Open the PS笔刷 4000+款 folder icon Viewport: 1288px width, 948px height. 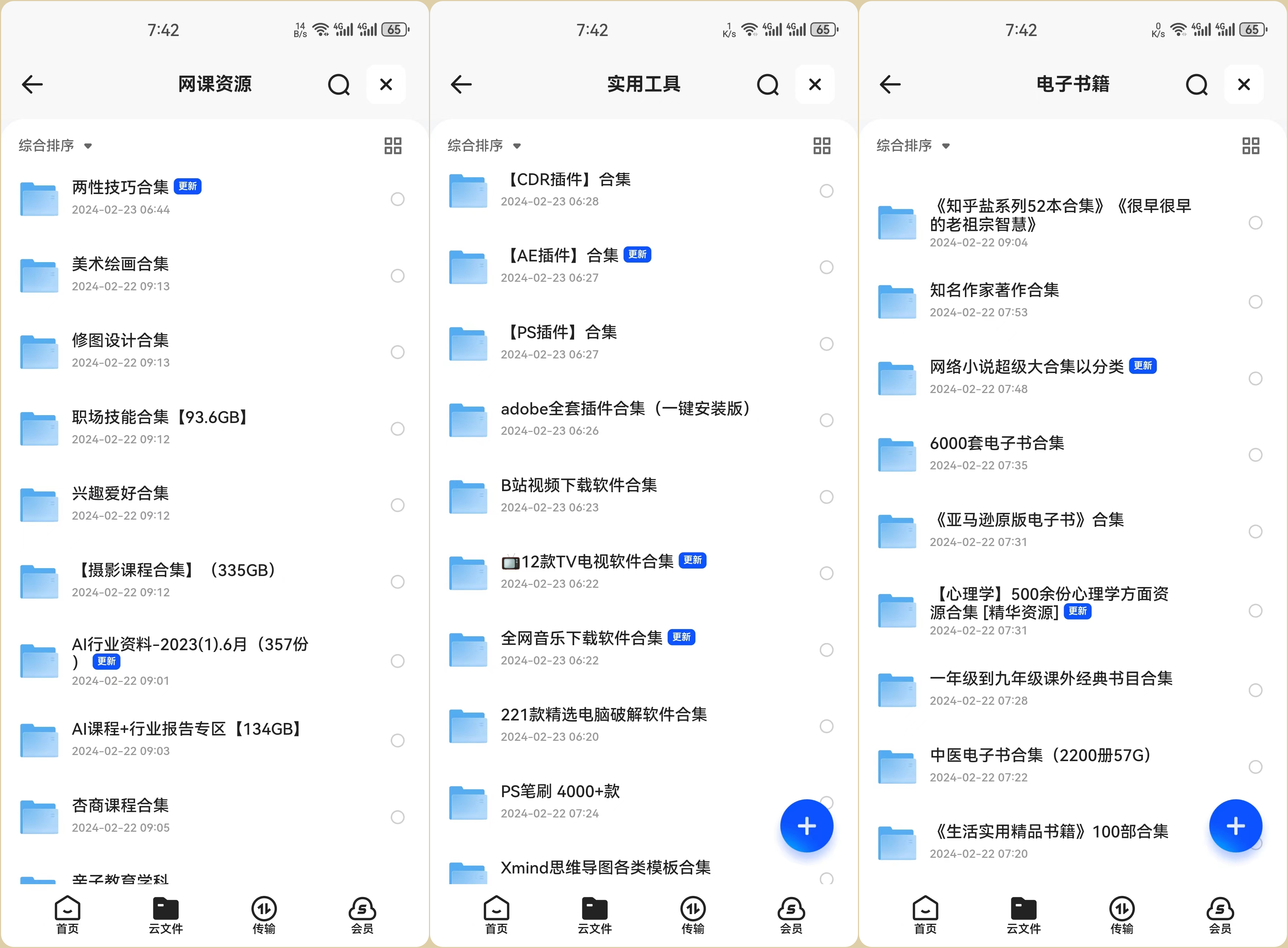point(468,802)
